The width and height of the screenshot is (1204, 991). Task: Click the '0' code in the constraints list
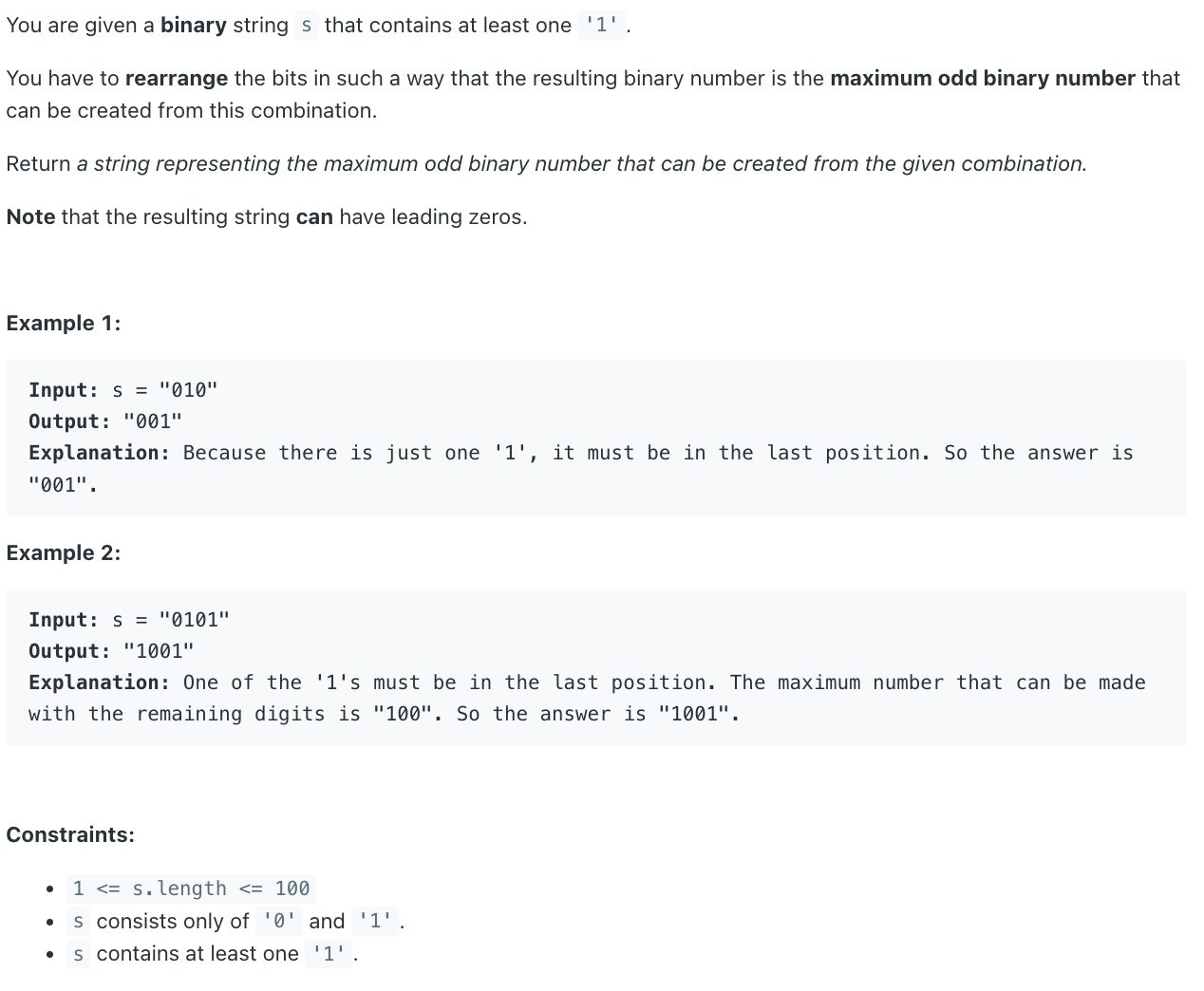pos(279,921)
